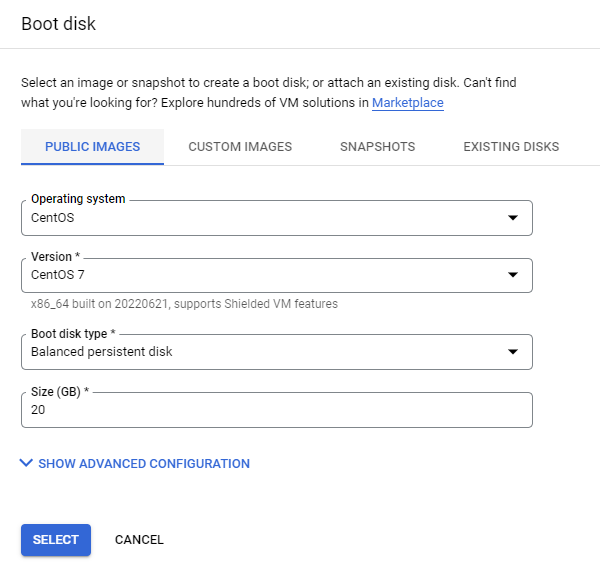The height and width of the screenshot is (569, 600).
Task: Click the "Boot disk type *" field label
Action: coord(73,333)
